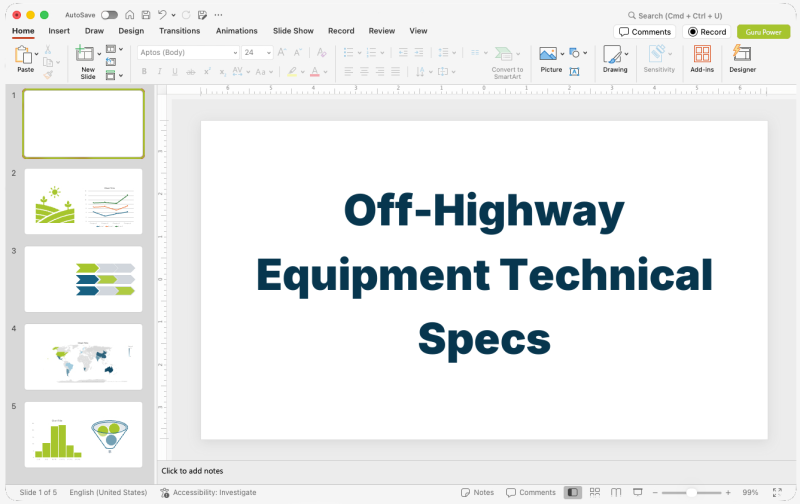Click Decrease Font Size icon
Viewport: 800px width, 504px height.
click(298, 52)
